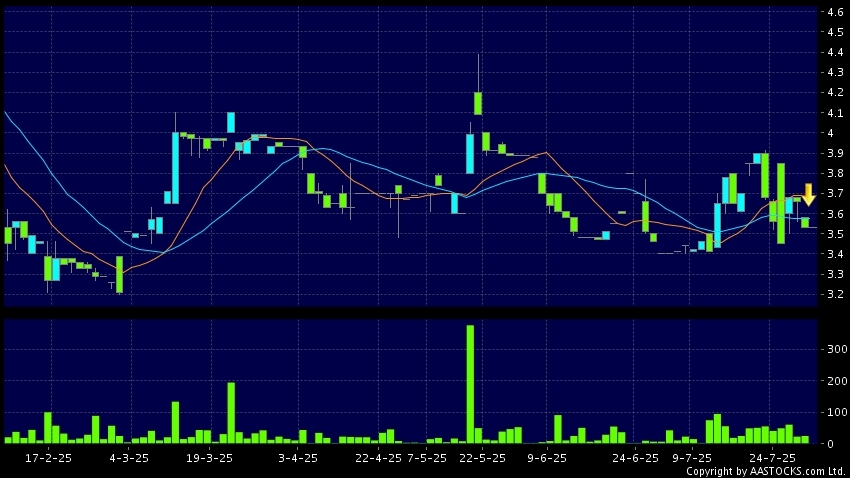Viewport: 850px width, 478px height.
Task: Click the 4-3-25 date label
Action: (129, 458)
